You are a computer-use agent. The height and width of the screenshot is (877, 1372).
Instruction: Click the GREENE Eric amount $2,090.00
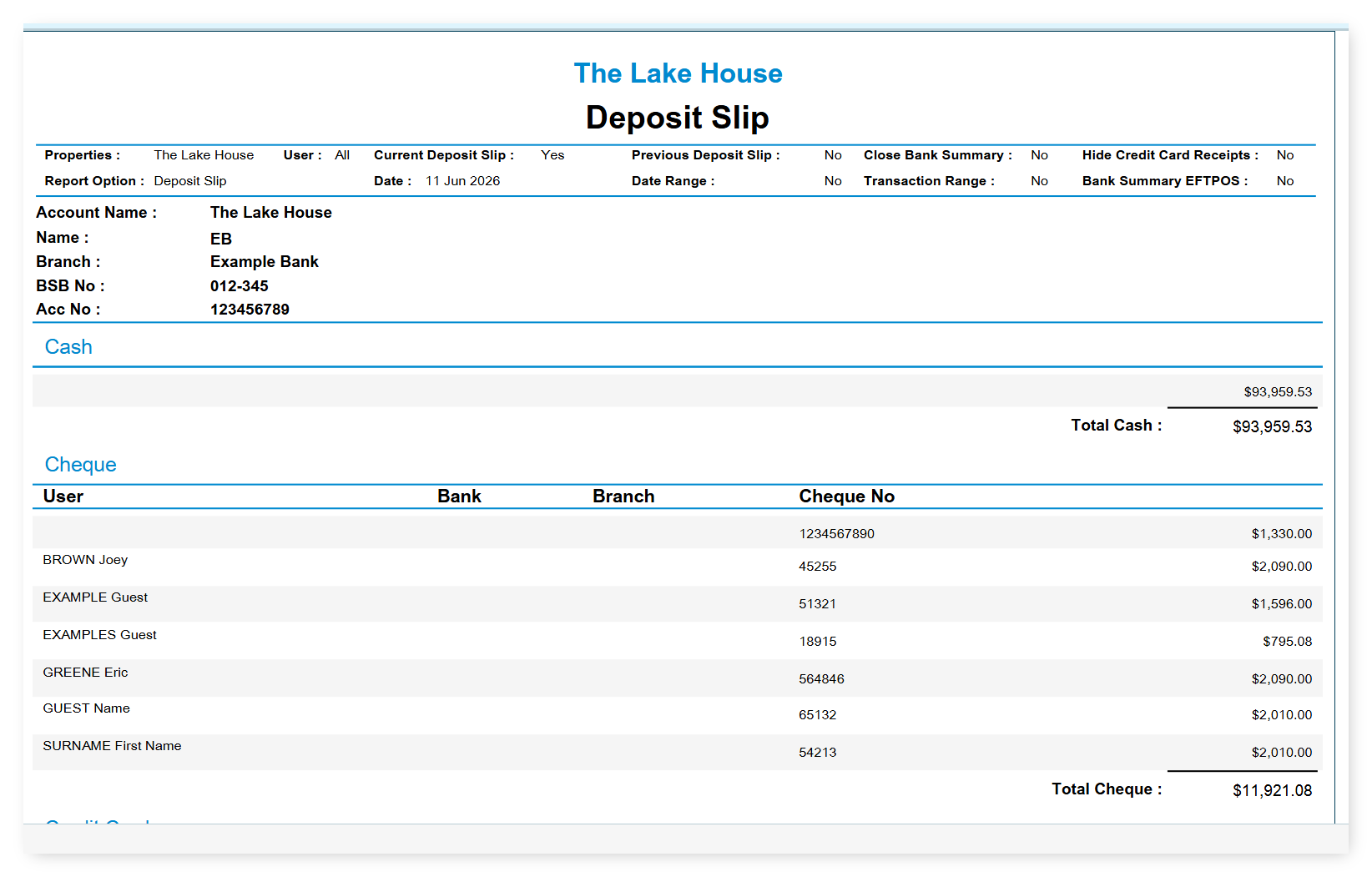(x=1281, y=679)
